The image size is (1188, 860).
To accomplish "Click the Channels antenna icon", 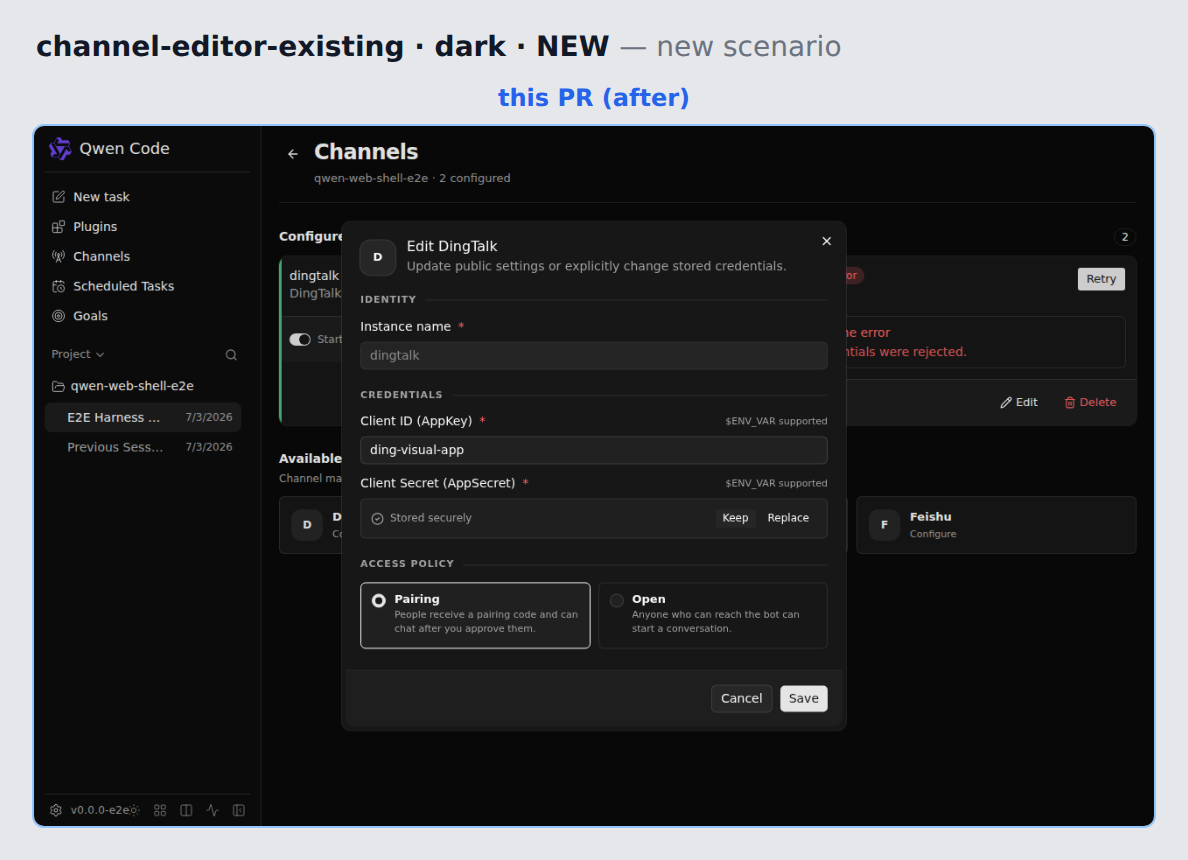I will pyautogui.click(x=58, y=256).
